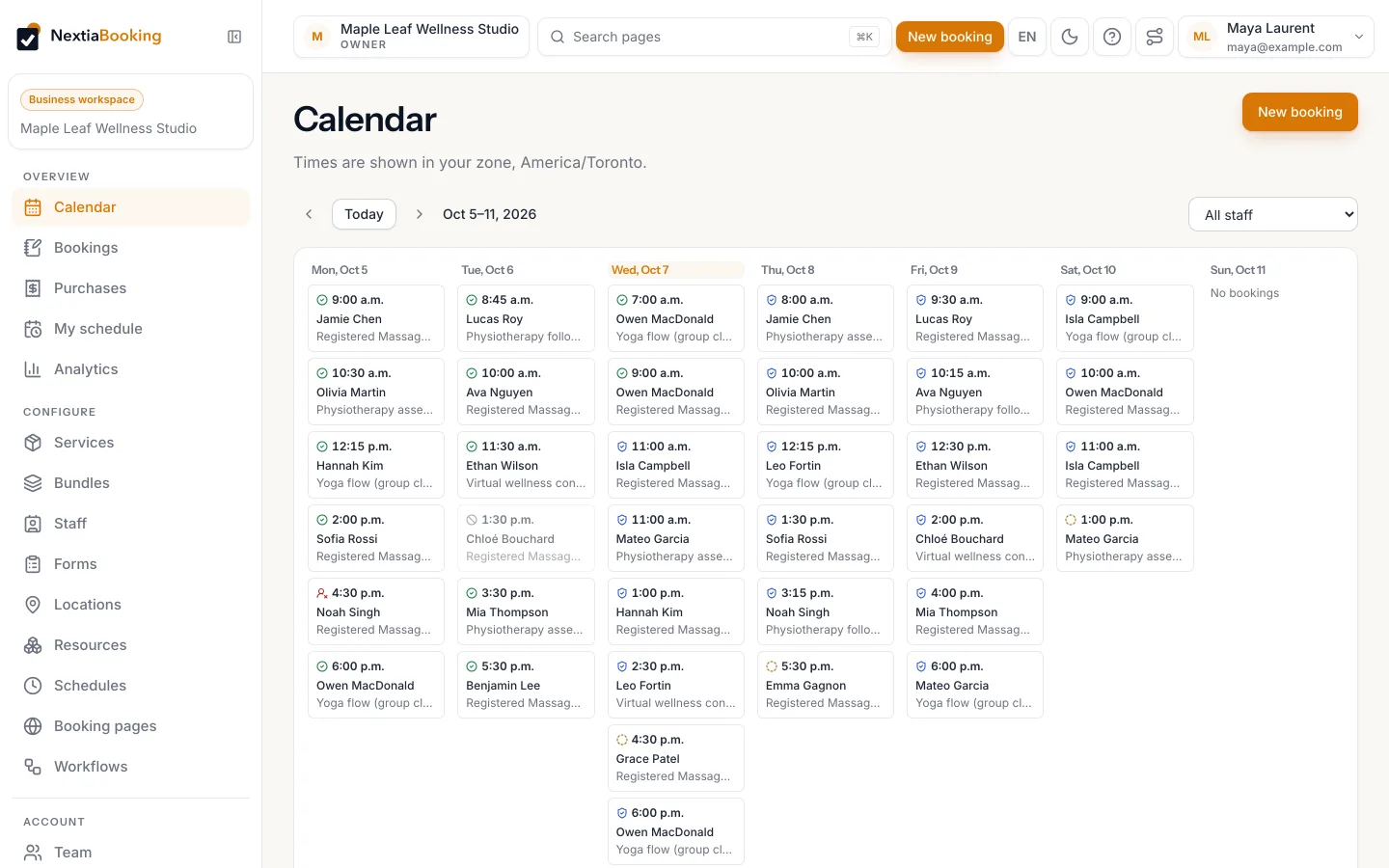Open Mateo Garcia 1:00 p.m. Saturday booking
The image size is (1389, 868).
point(1125,538)
